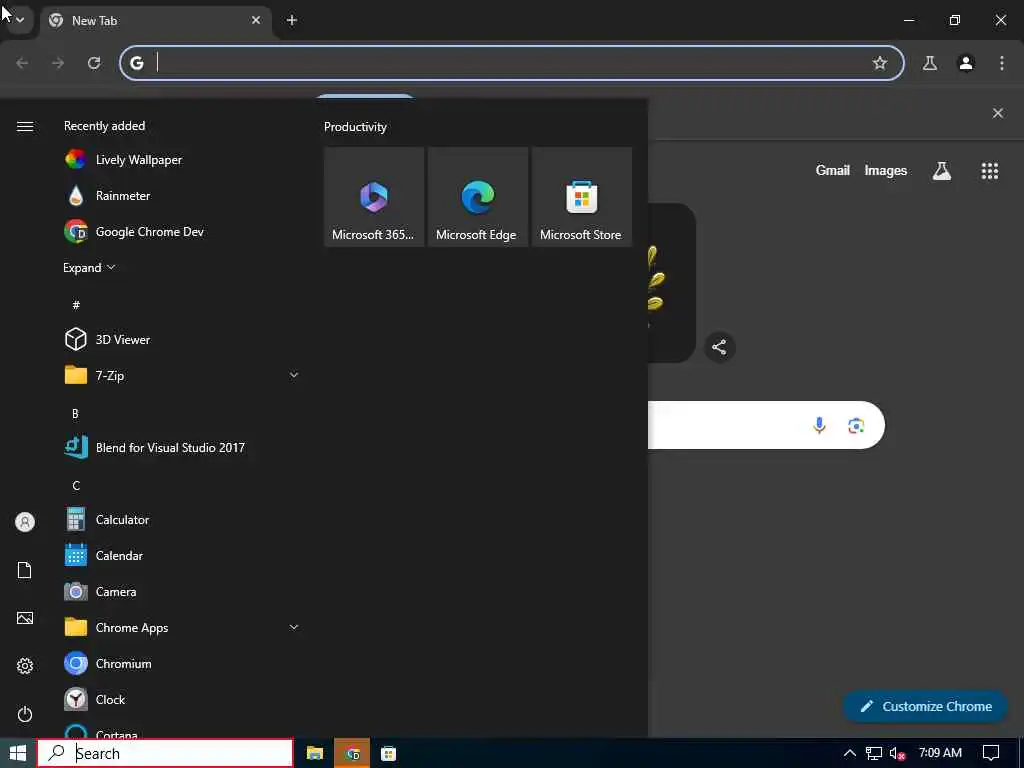This screenshot has height=768, width=1024.
Task: Expand the 7-Zip folder
Action: (x=181, y=376)
